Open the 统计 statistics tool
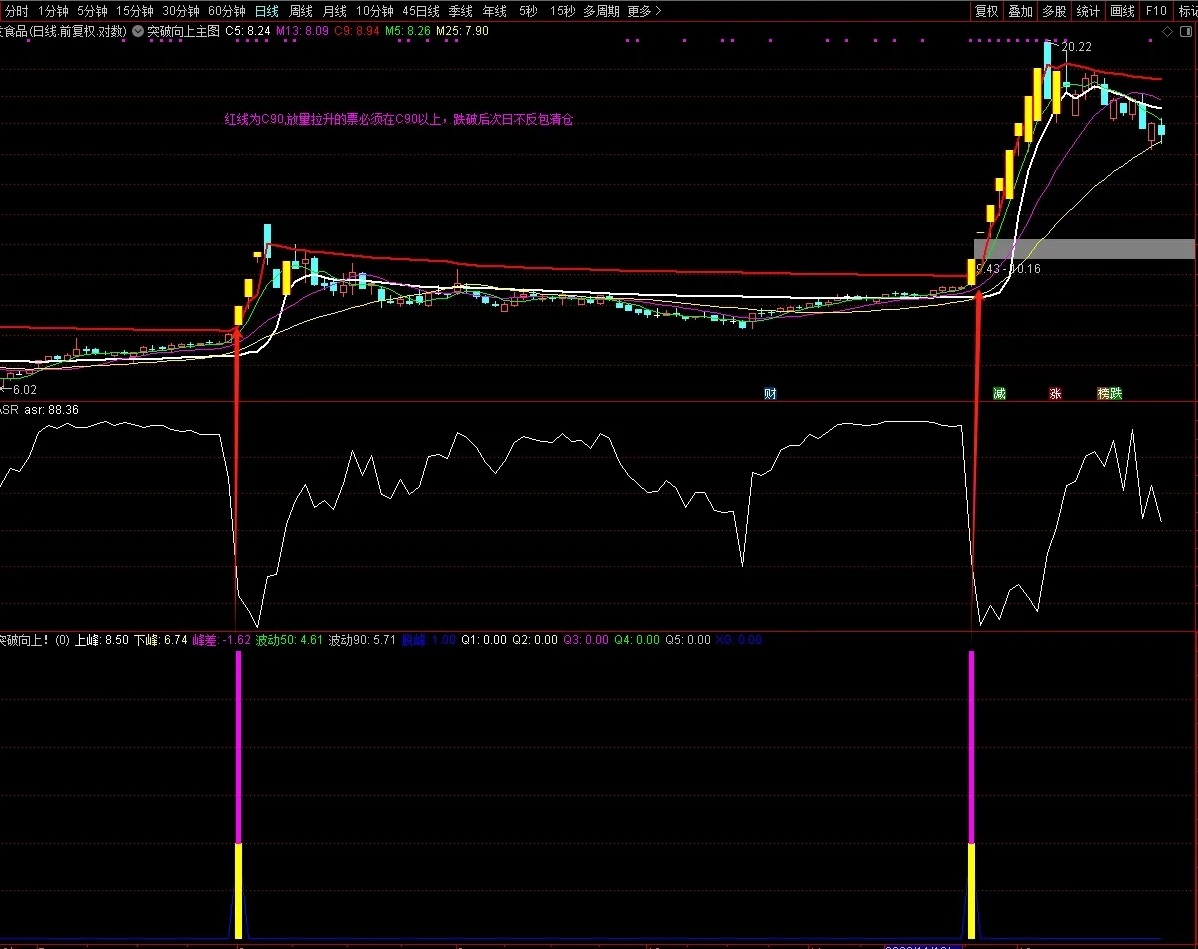The width and height of the screenshot is (1198, 949). [1088, 11]
